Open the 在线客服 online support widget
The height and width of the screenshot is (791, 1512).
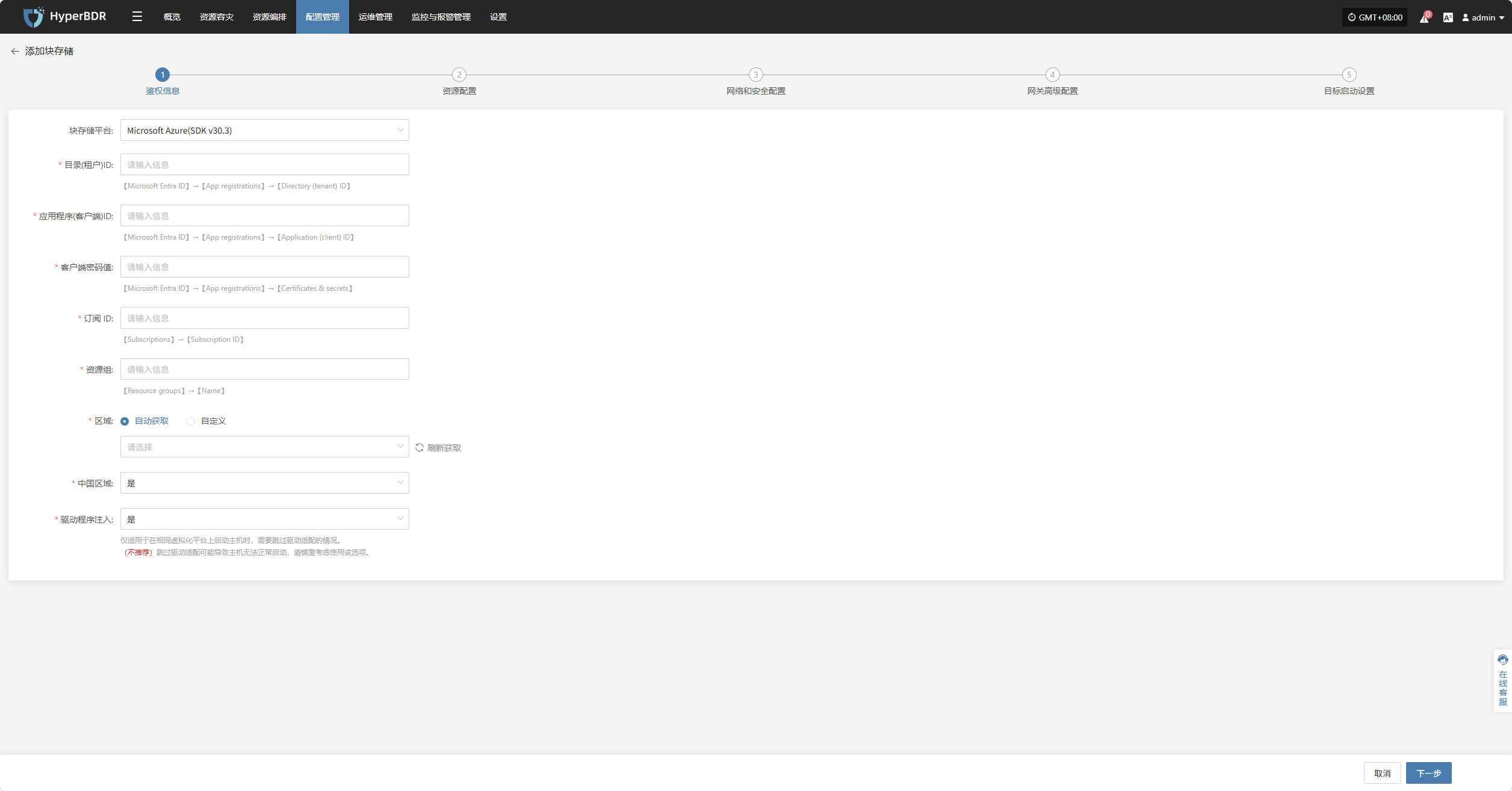tap(1503, 681)
